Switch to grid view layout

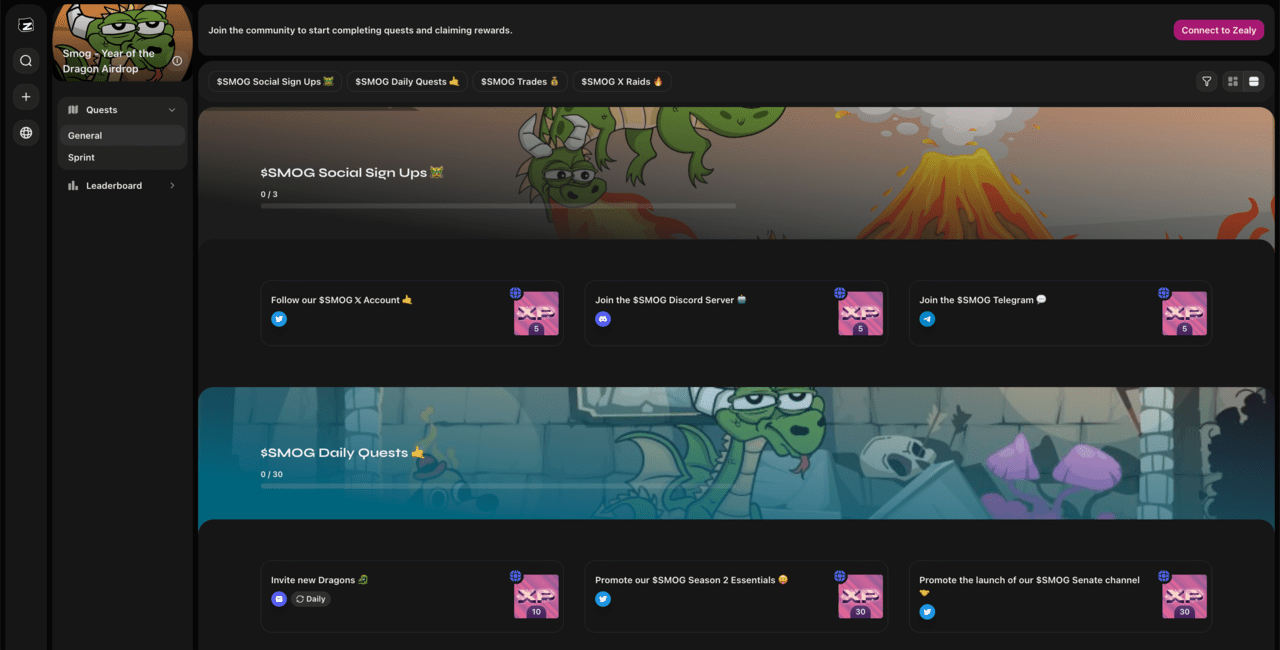tap(1232, 82)
